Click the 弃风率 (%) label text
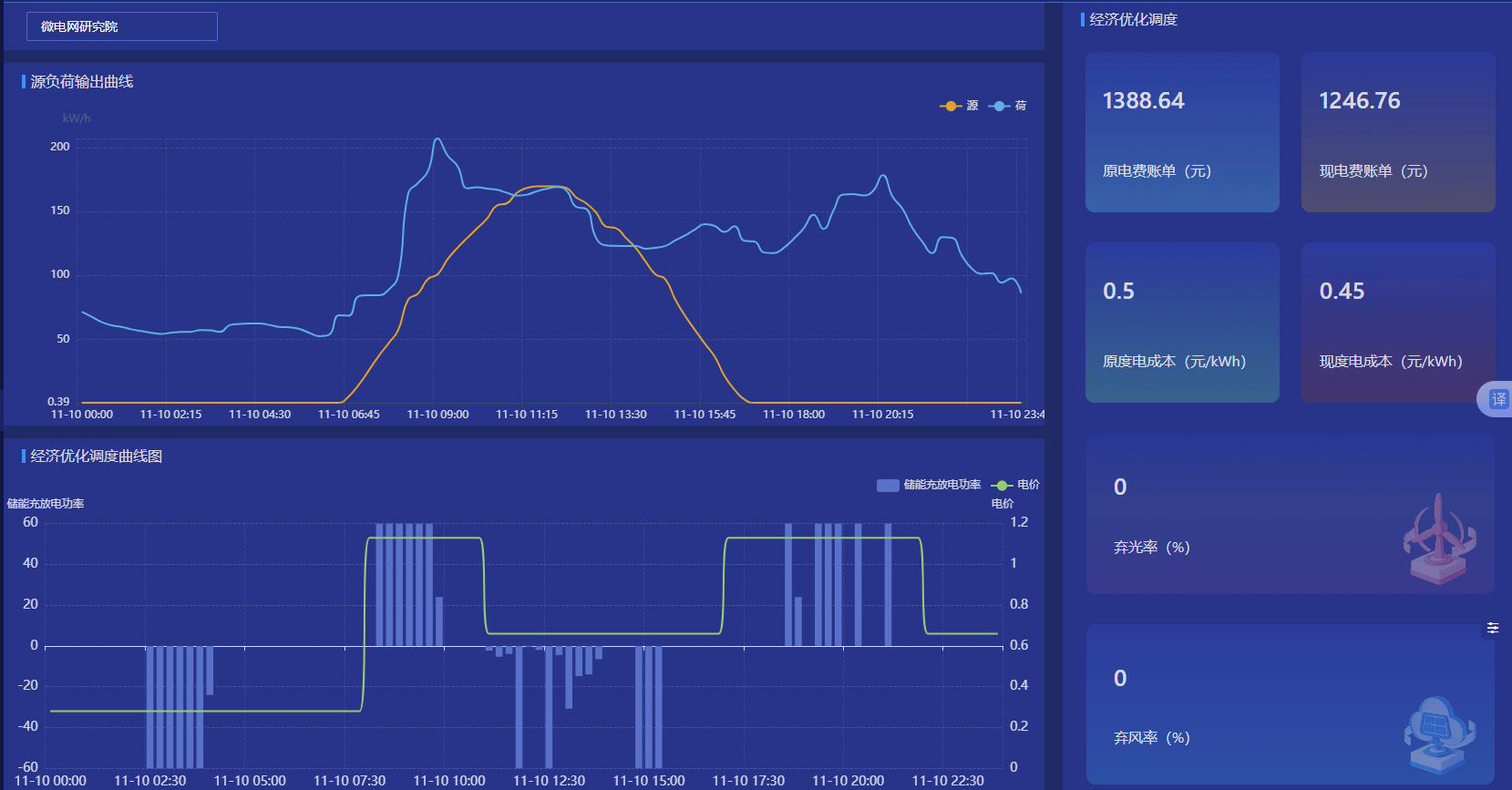This screenshot has width=1512, height=790. coord(1151,738)
